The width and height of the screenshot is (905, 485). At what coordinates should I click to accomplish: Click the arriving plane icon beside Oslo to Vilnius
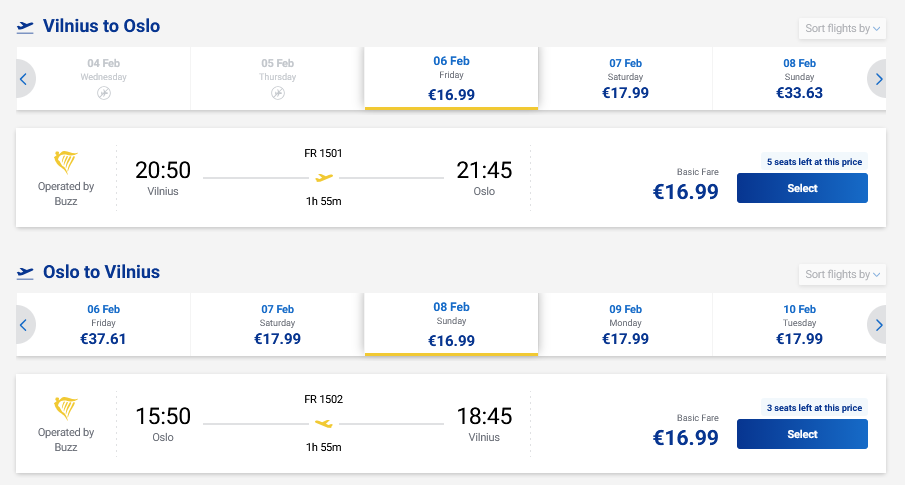[x=25, y=273]
